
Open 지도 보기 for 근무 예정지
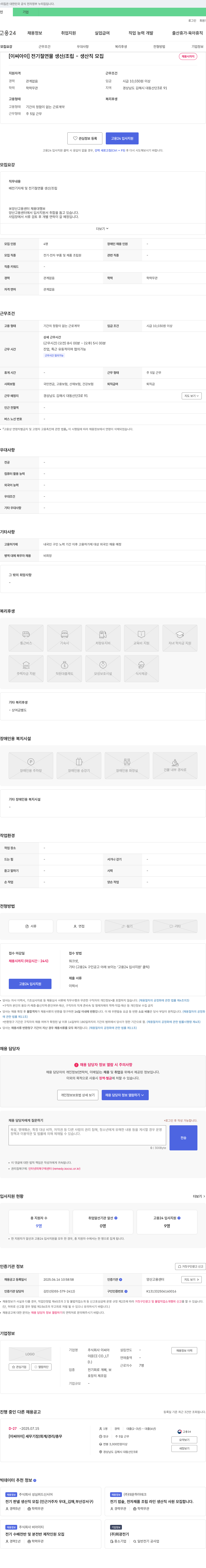(191, 396)
